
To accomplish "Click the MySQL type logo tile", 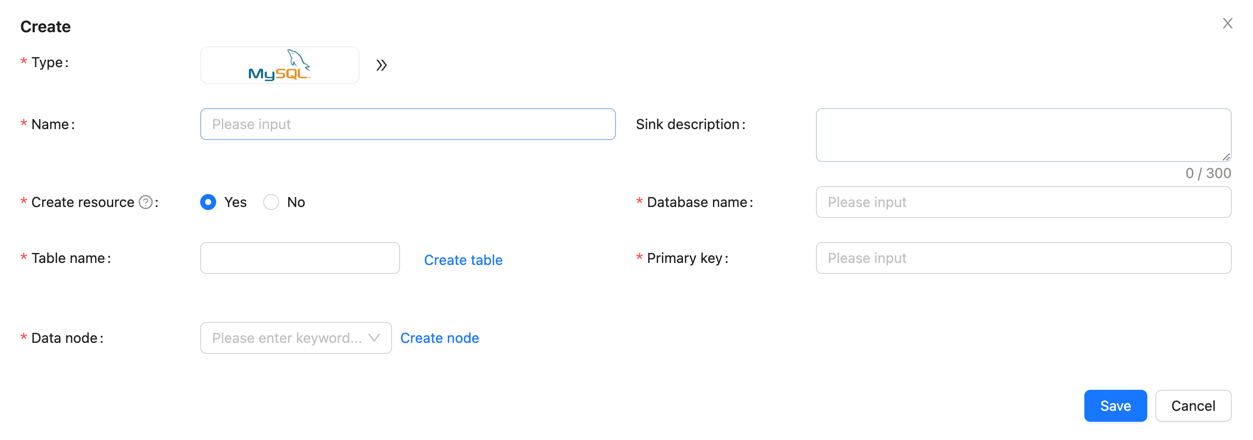I will 279,65.
